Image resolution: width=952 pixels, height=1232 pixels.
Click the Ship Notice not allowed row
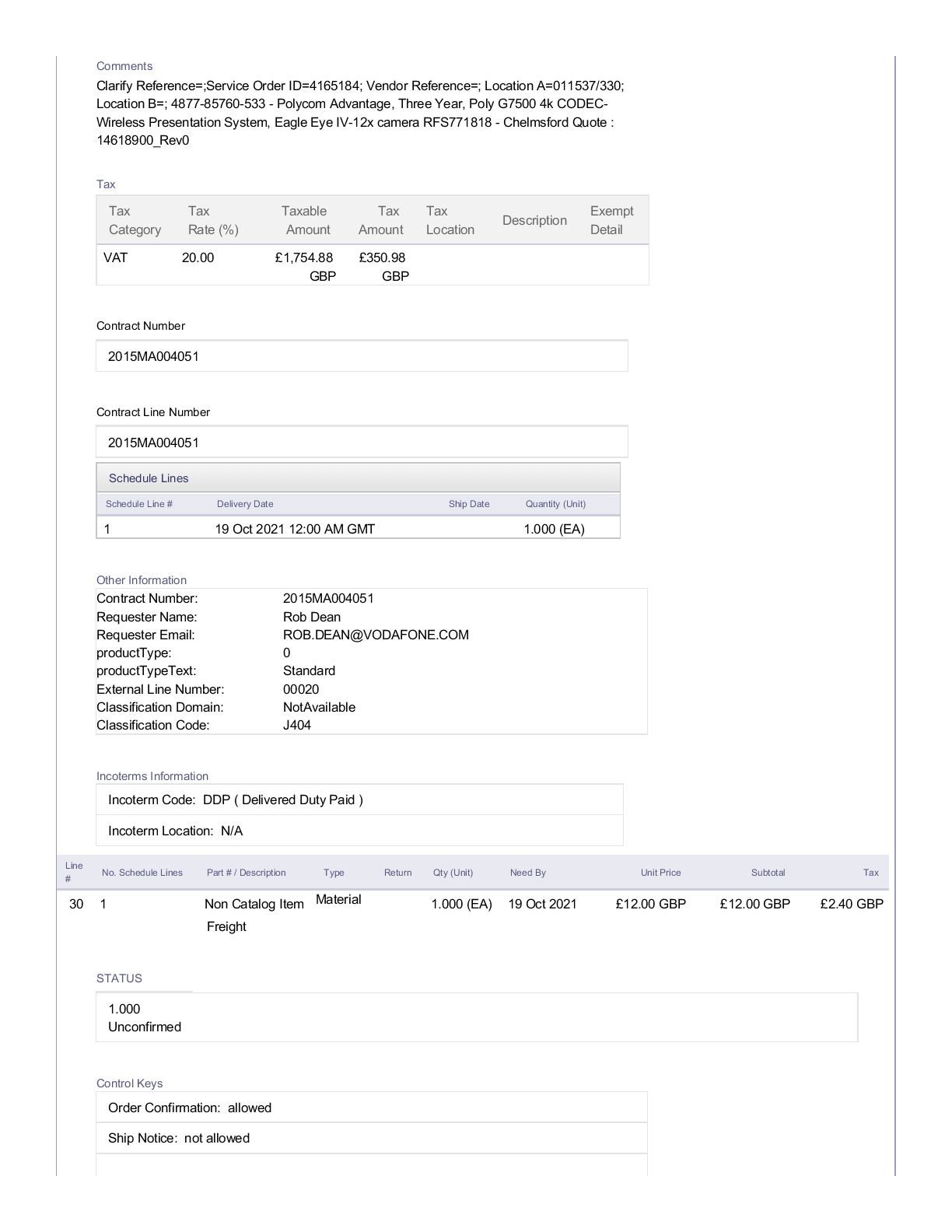click(x=371, y=1138)
